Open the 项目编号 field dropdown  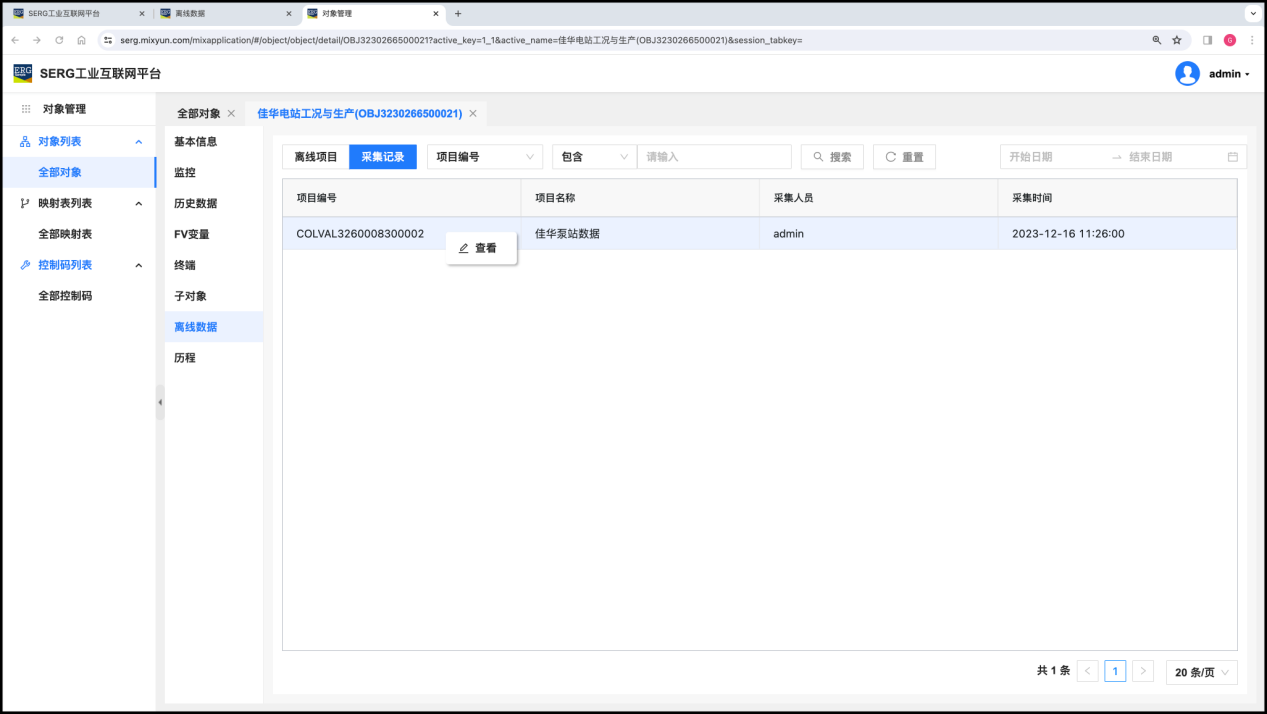point(484,157)
